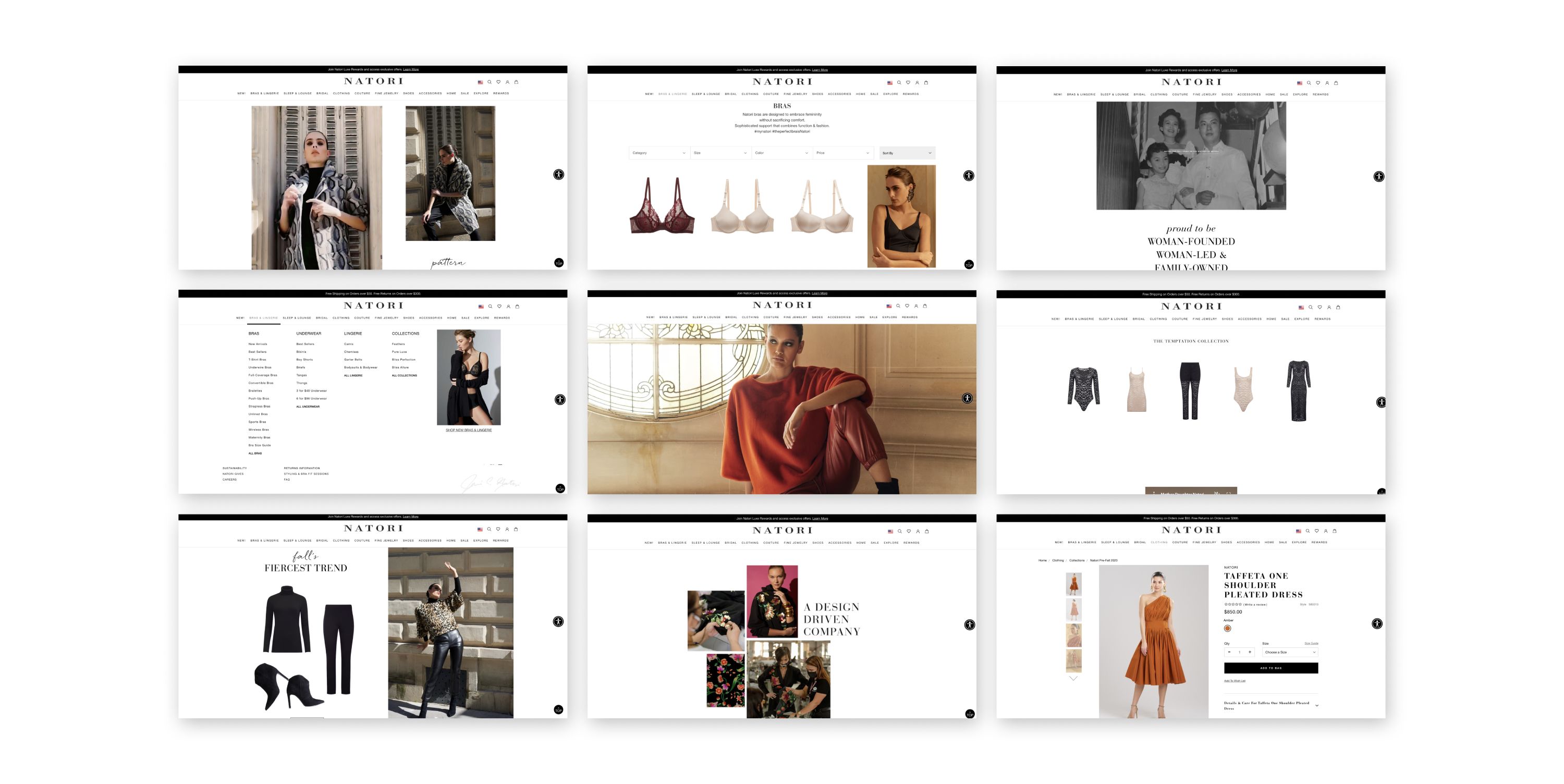Open the Choose a Size dropdown

1290,652
